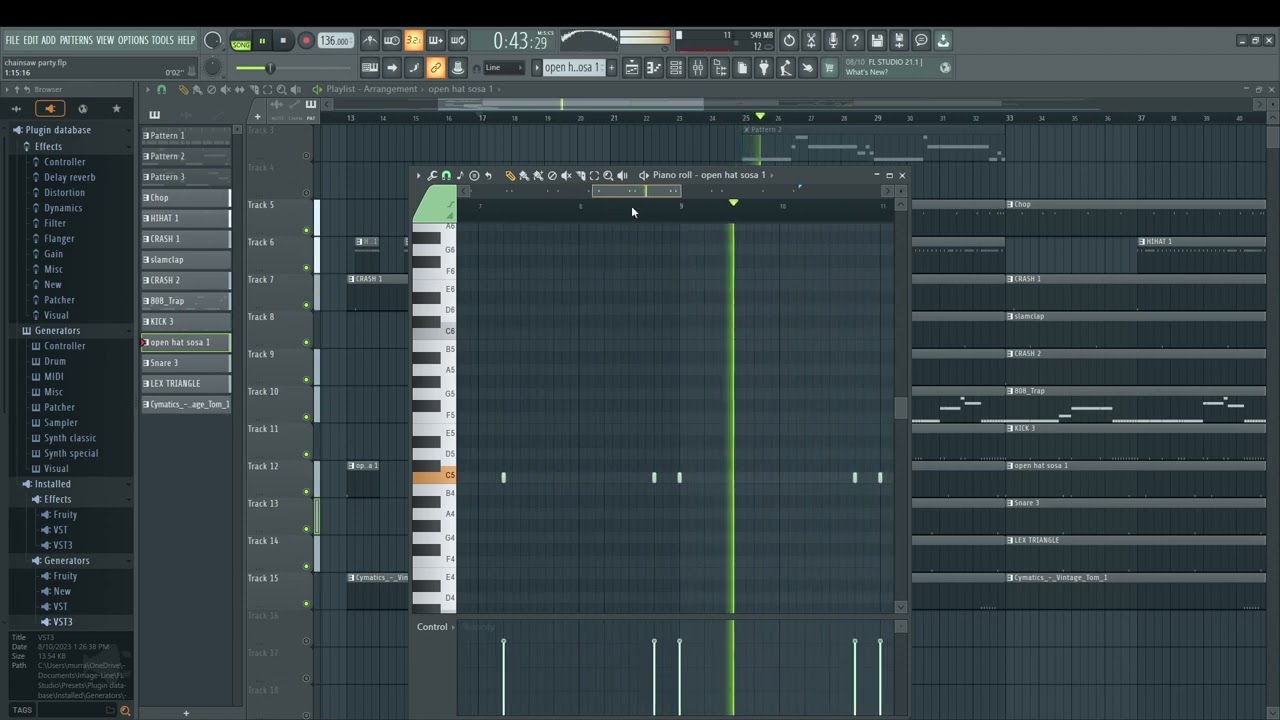Viewport: 1280px width, 720px height.
Task: Toggle the metronome button
Action: 370,41
